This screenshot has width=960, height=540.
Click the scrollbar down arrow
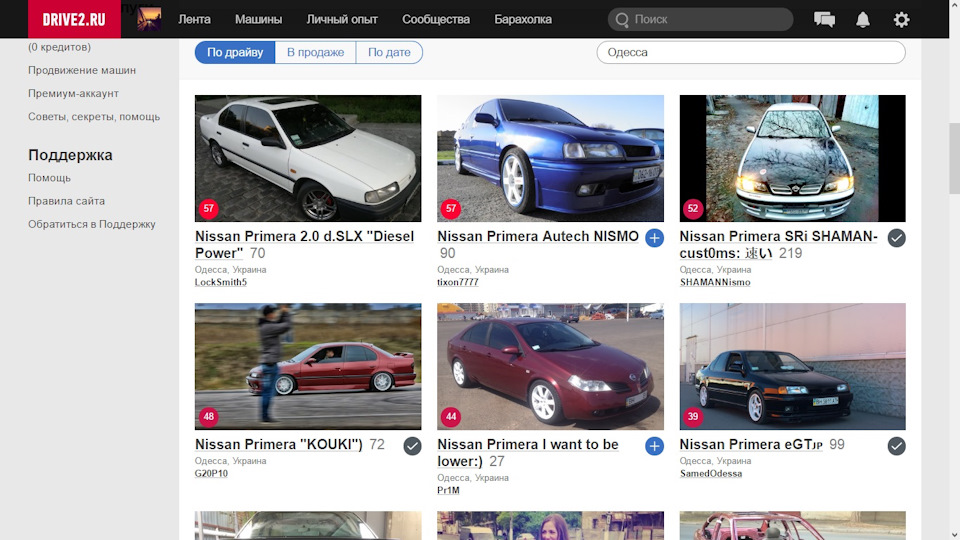pos(954,534)
